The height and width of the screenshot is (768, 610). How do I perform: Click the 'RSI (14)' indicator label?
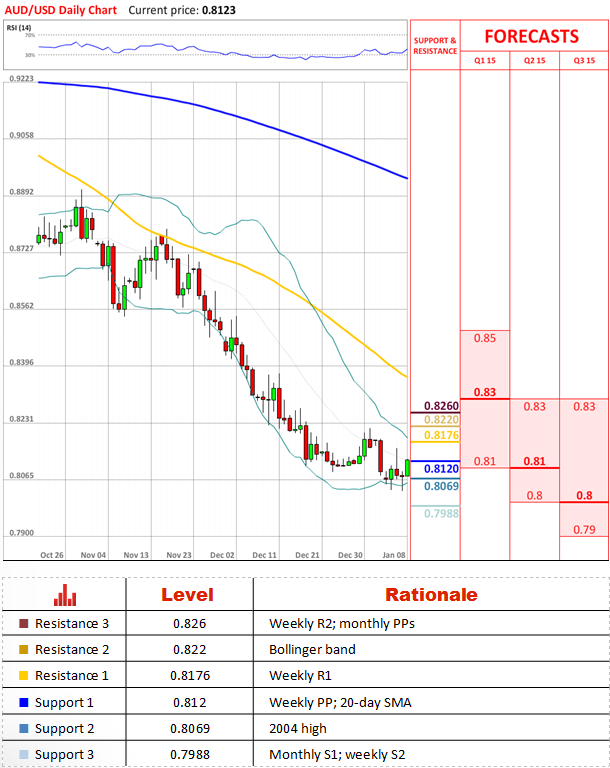(x=19, y=27)
